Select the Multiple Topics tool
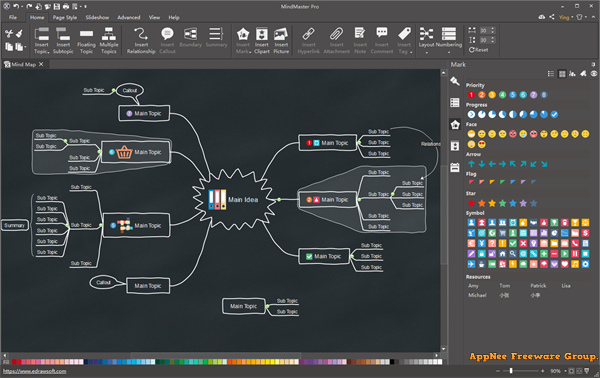This screenshot has width=600, height=378. (109, 40)
